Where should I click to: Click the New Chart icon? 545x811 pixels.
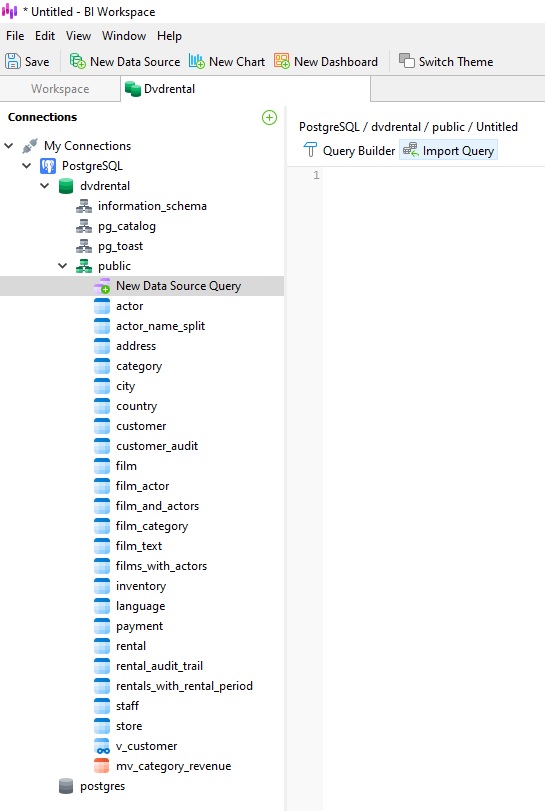[x=196, y=62]
